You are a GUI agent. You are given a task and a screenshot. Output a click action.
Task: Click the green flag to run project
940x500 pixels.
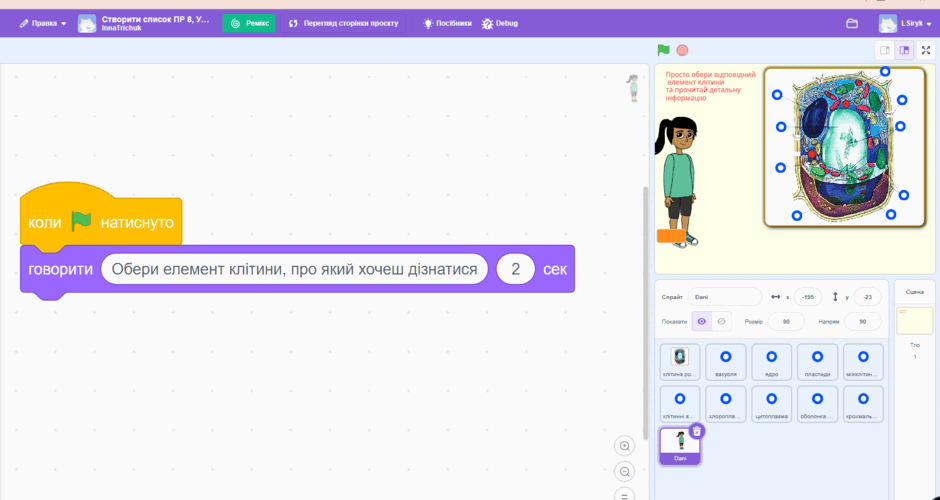tap(663, 50)
